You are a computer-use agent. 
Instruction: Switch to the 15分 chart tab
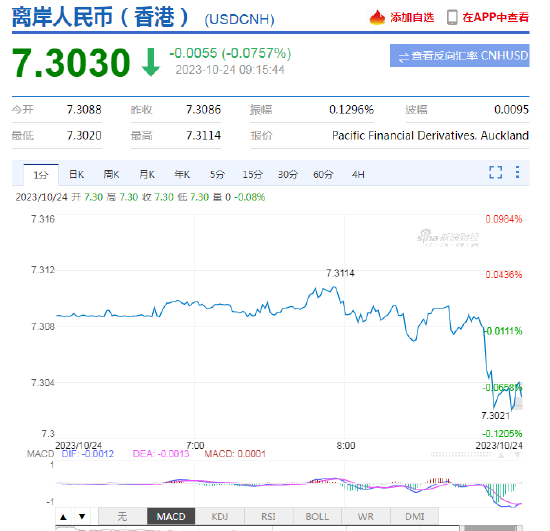coord(253,174)
